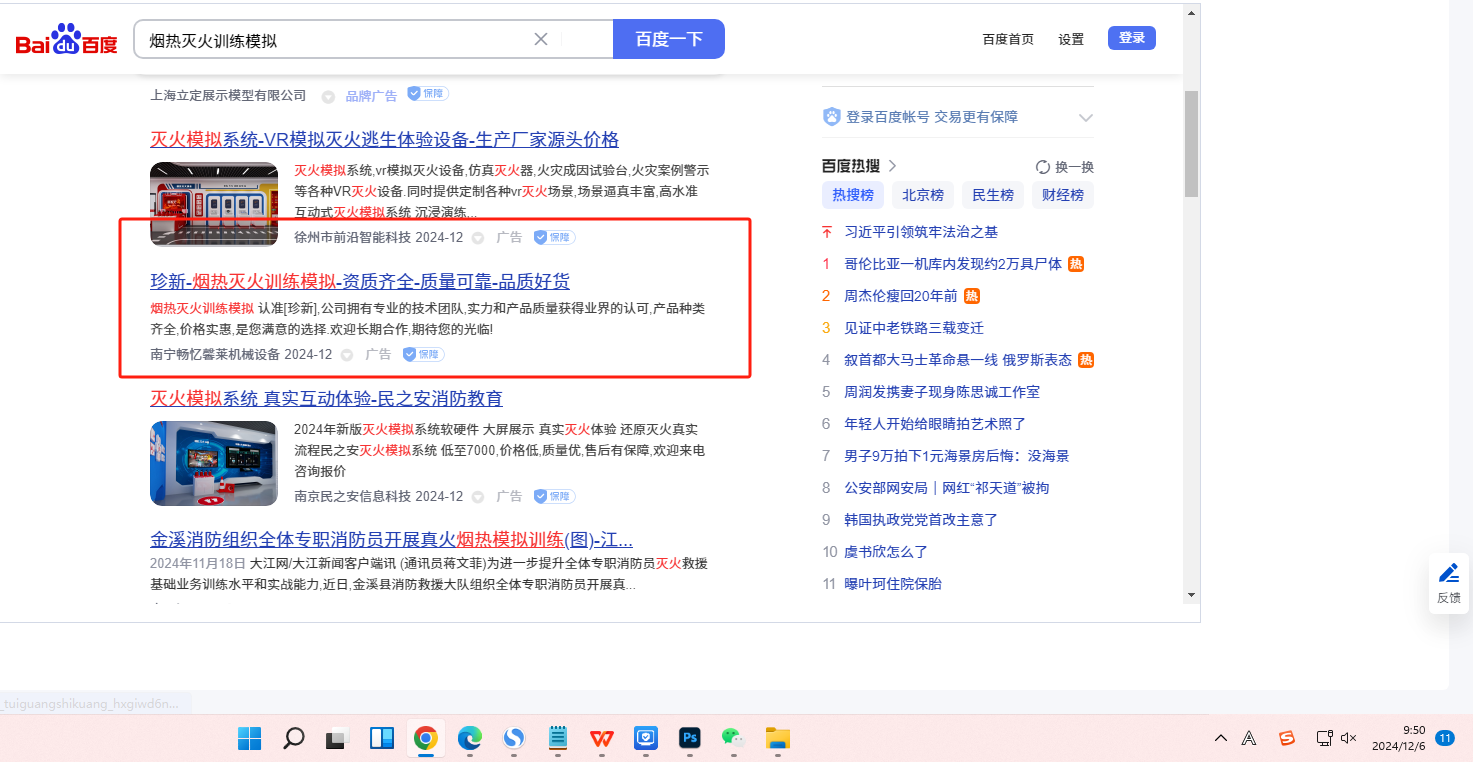
Task: Open WPS Office from the taskbar
Action: pyautogui.click(x=601, y=738)
